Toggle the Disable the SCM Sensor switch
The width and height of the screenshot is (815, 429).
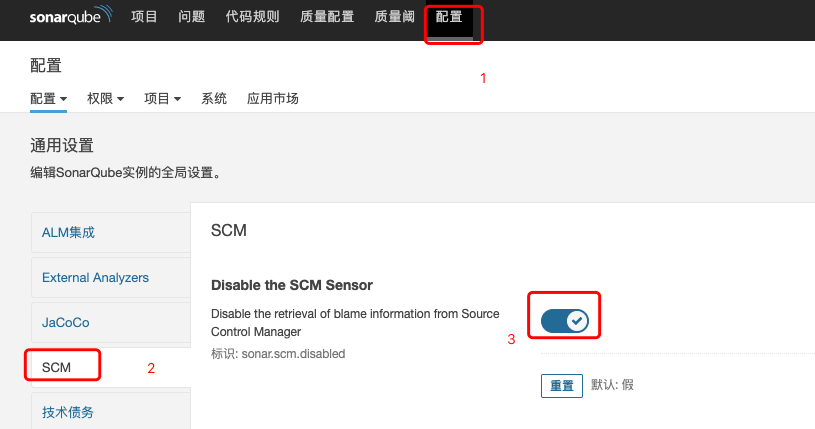[x=565, y=320]
